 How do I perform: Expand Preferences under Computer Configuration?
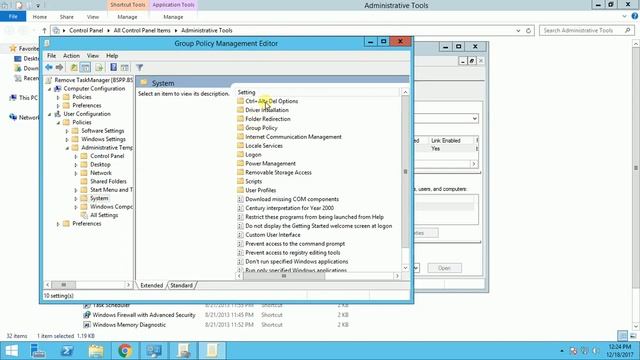(x=58, y=106)
